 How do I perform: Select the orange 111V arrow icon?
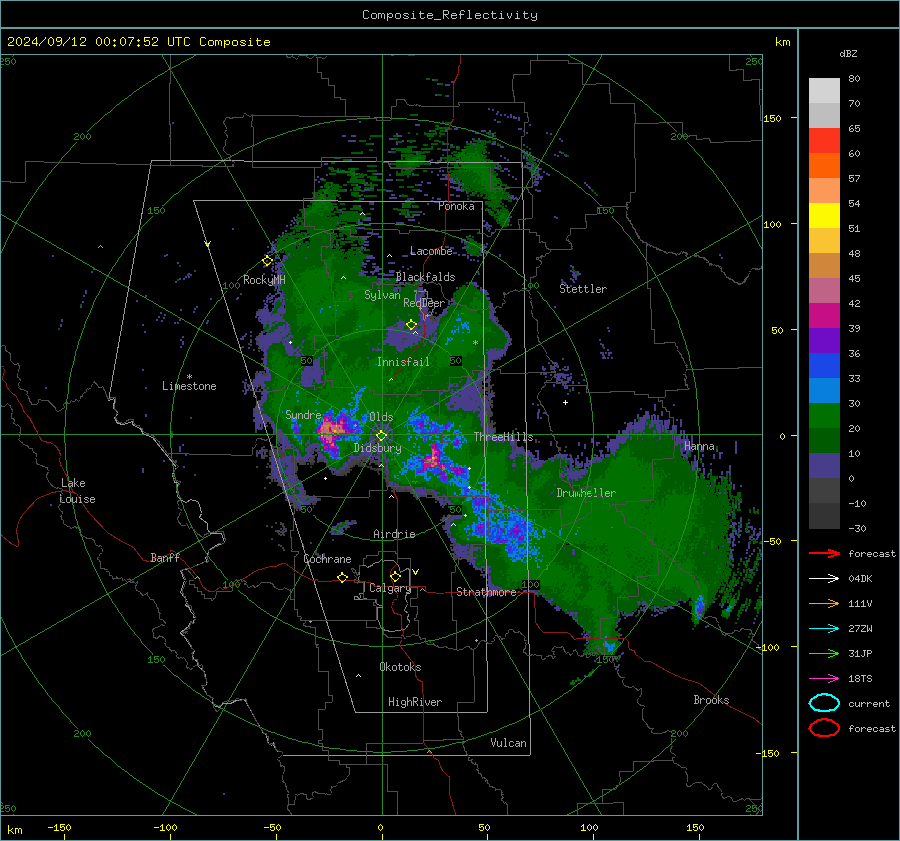coord(824,603)
